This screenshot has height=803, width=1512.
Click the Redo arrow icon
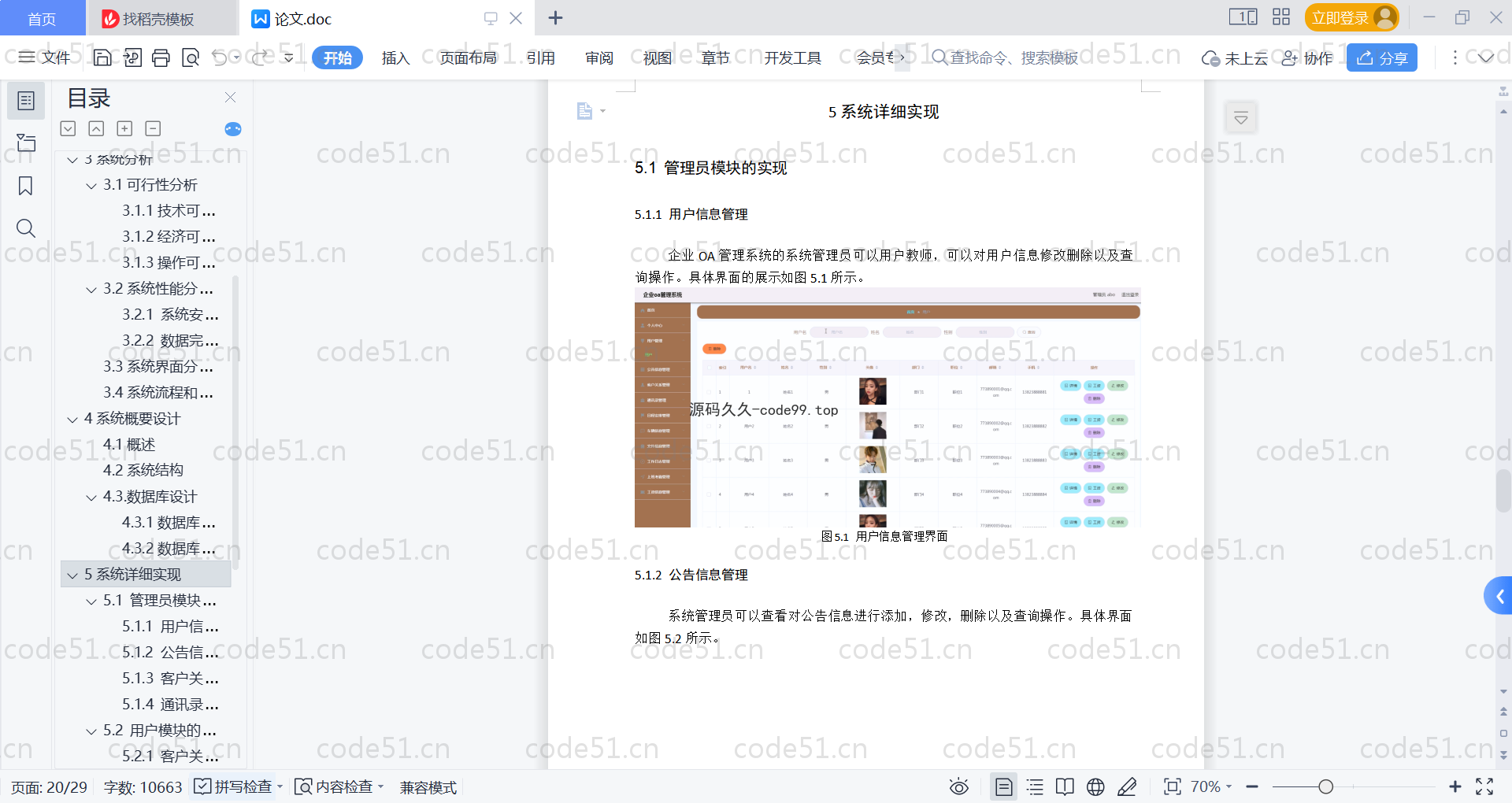tap(260, 57)
